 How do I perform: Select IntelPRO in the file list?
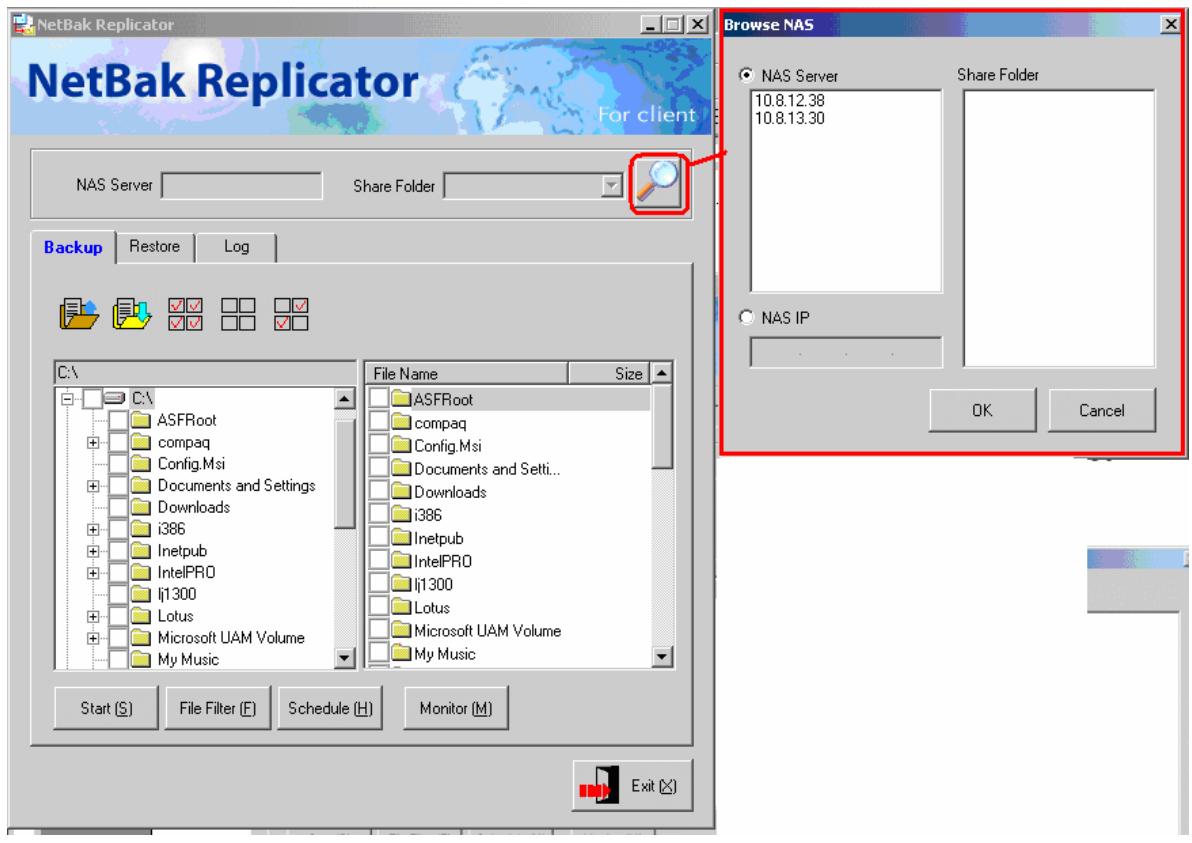click(442, 561)
